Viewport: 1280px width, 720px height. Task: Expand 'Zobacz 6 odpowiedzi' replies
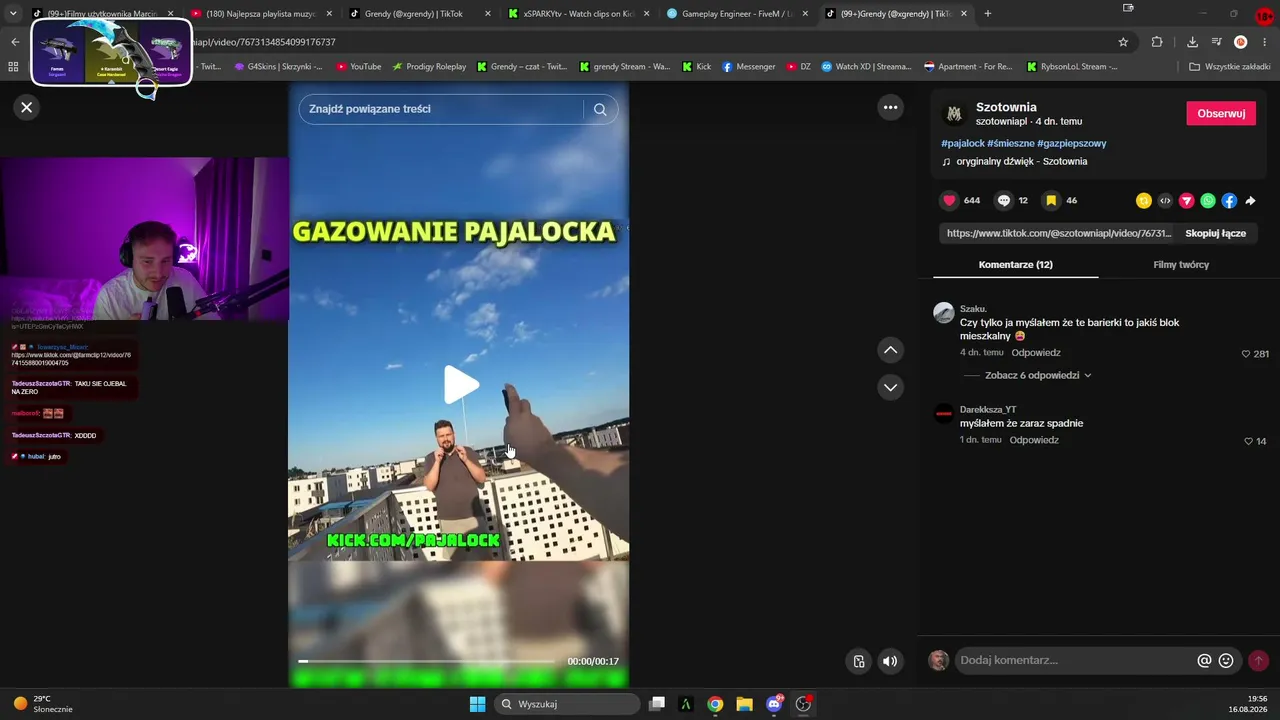(x=1038, y=375)
